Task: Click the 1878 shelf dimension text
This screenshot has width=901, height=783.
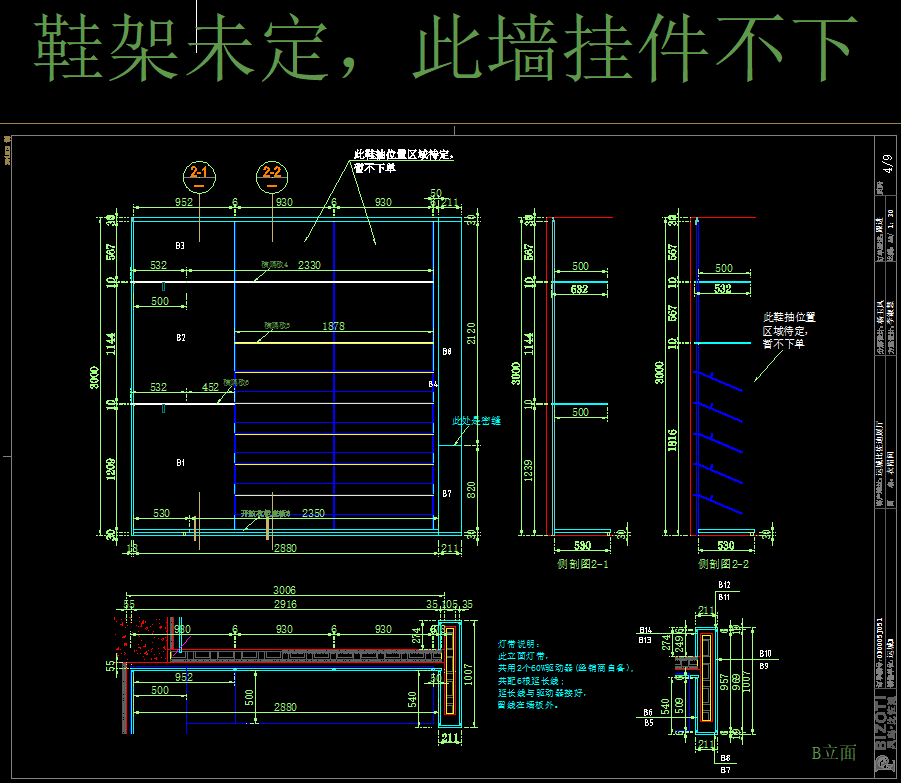Action: (333, 326)
